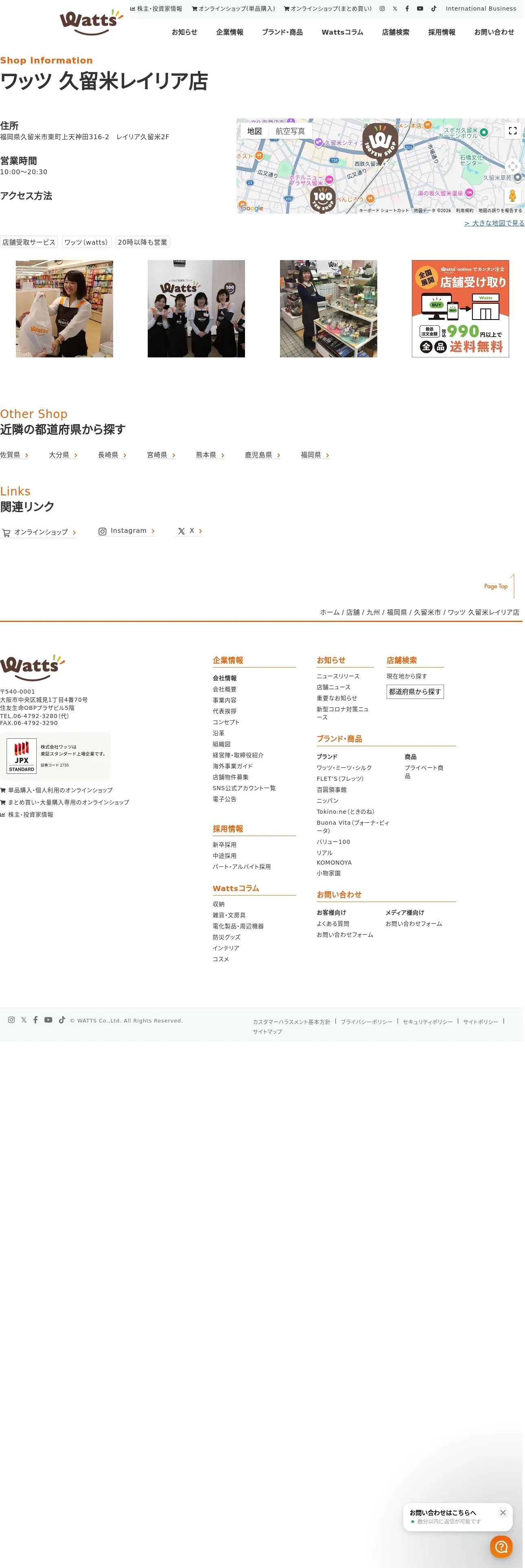Screen dimensions: 525x1568
Task: Open 久留米市 in breadcrumb
Action: click(427, 612)
